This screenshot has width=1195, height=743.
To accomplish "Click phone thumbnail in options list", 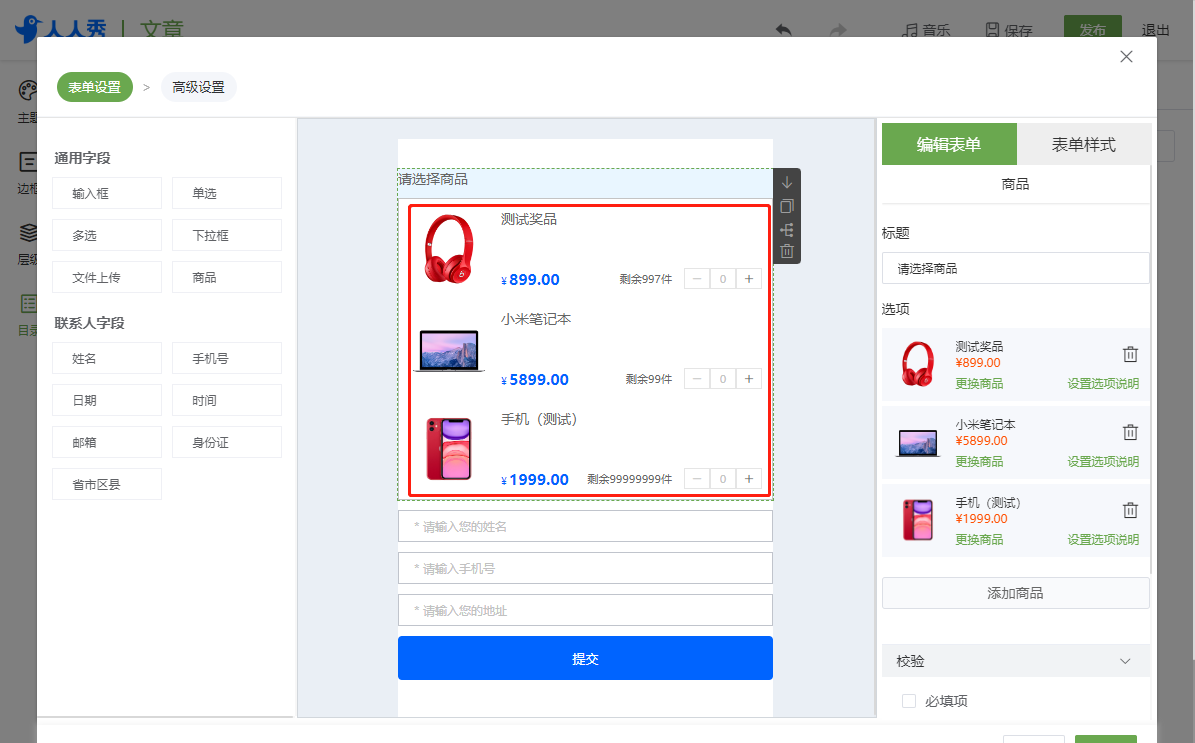I will coord(918,520).
